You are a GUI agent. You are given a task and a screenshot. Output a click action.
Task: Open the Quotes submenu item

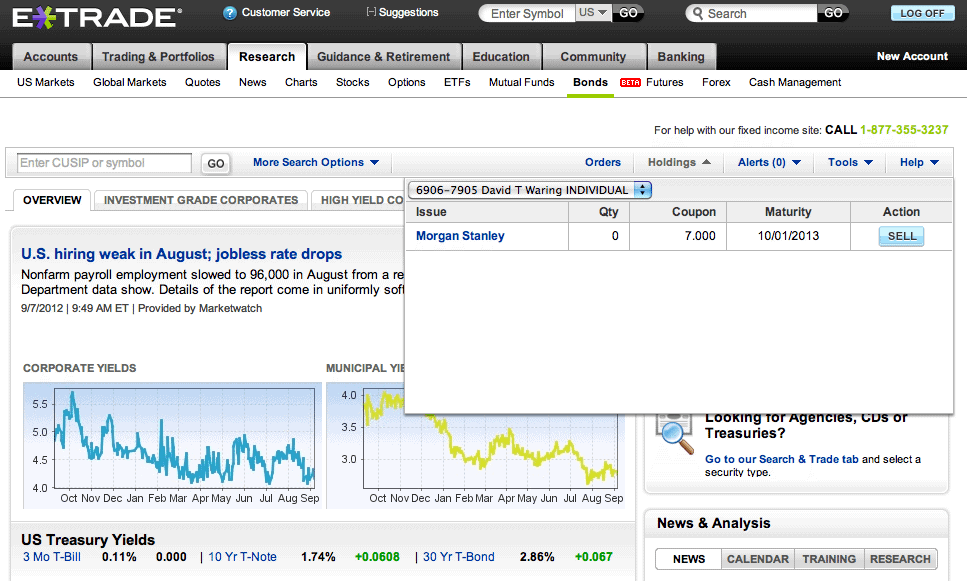pos(202,83)
